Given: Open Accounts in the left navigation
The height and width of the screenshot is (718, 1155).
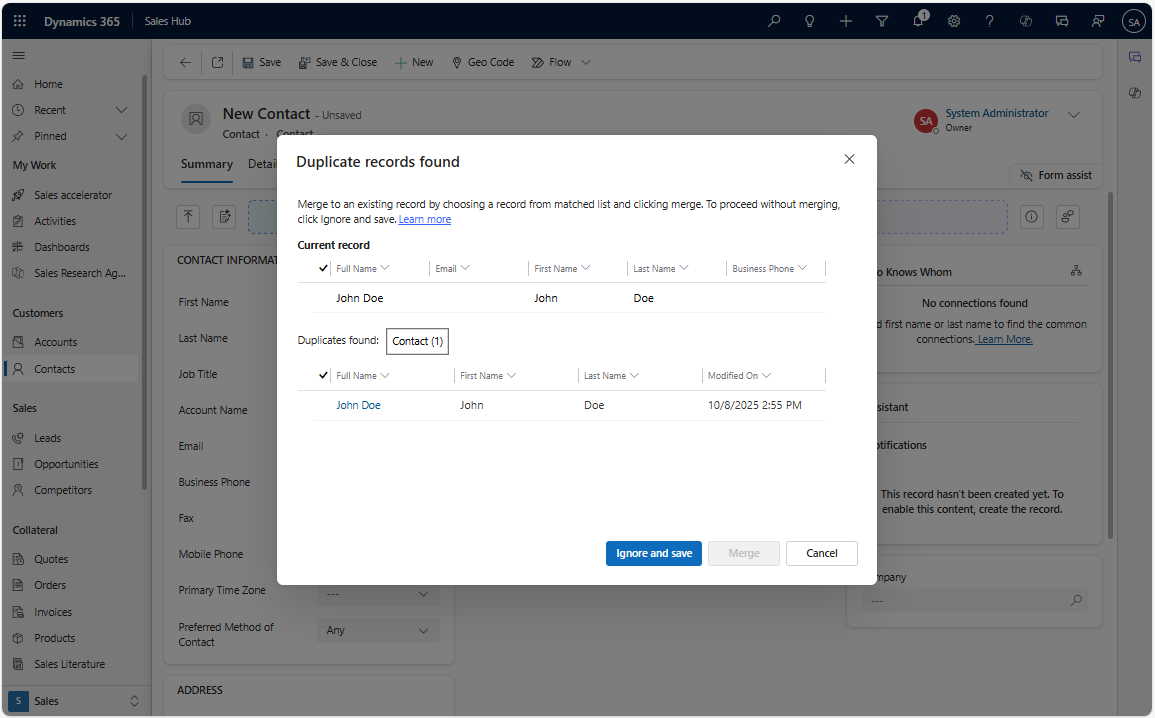Looking at the screenshot, I should (55, 342).
